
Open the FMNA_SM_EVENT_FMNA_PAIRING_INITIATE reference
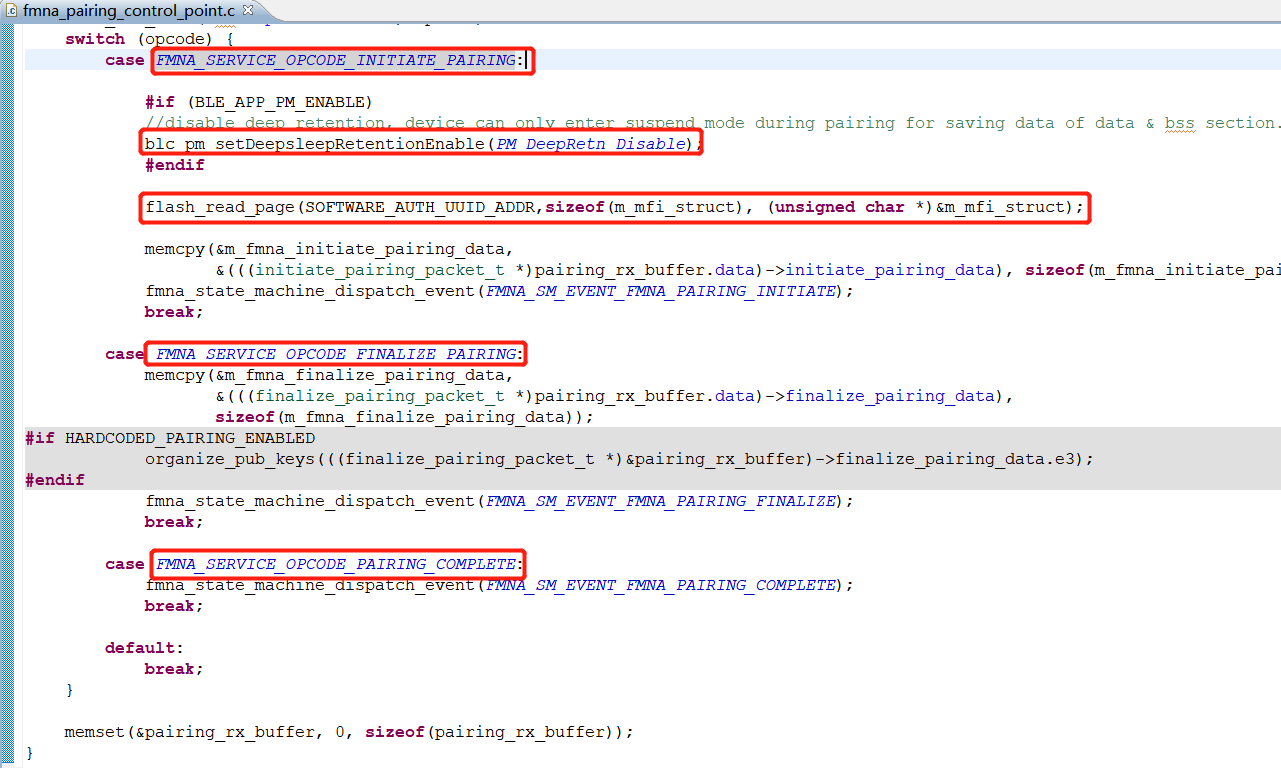pyautogui.click(x=660, y=290)
